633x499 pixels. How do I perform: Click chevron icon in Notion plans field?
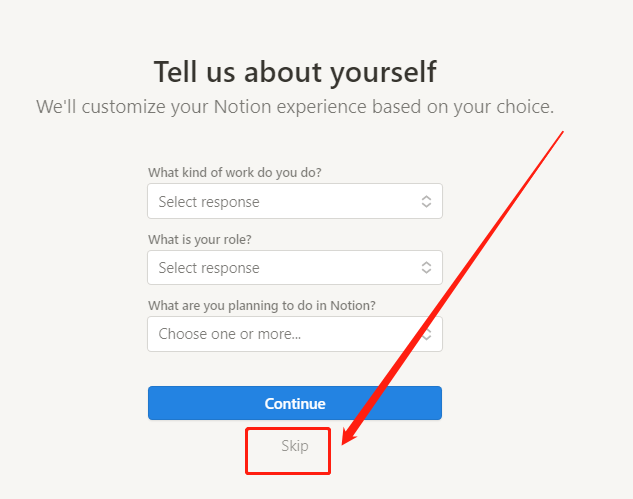(426, 334)
